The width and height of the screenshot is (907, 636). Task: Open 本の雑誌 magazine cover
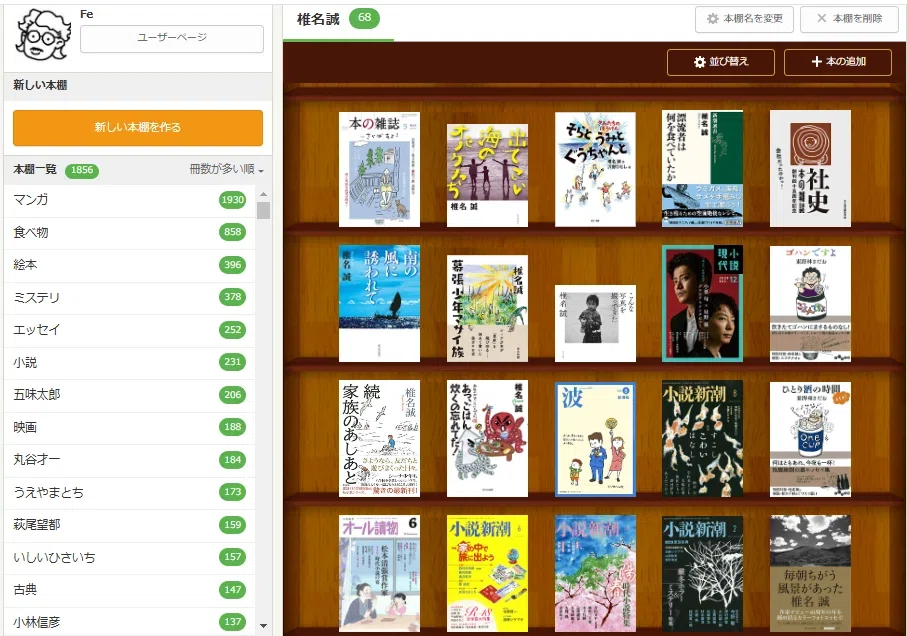coord(379,169)
